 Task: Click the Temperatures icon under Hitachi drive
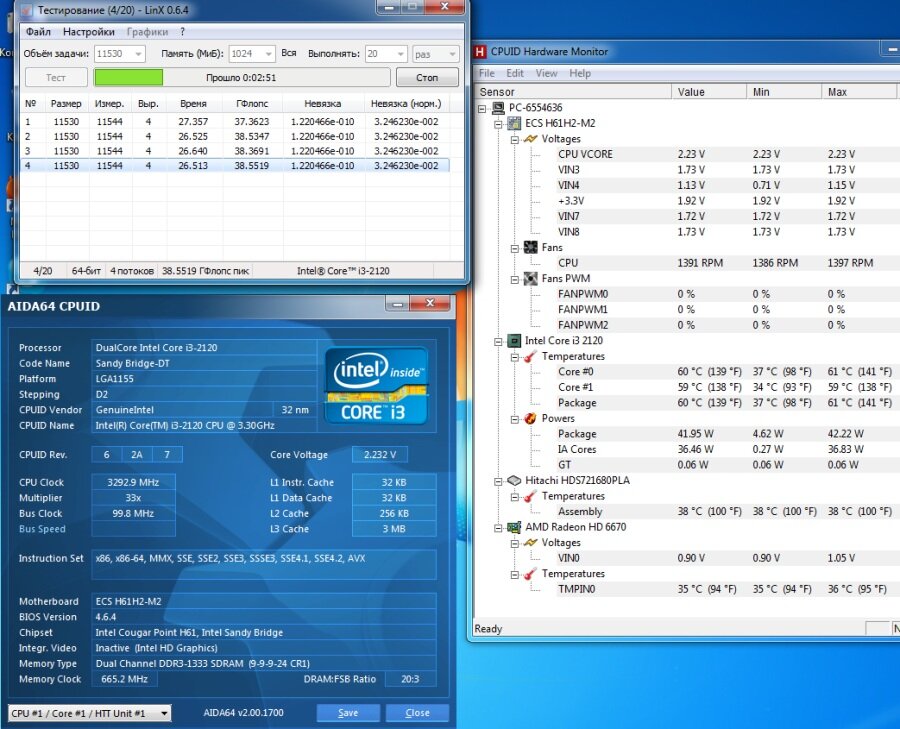coord(530,496)
